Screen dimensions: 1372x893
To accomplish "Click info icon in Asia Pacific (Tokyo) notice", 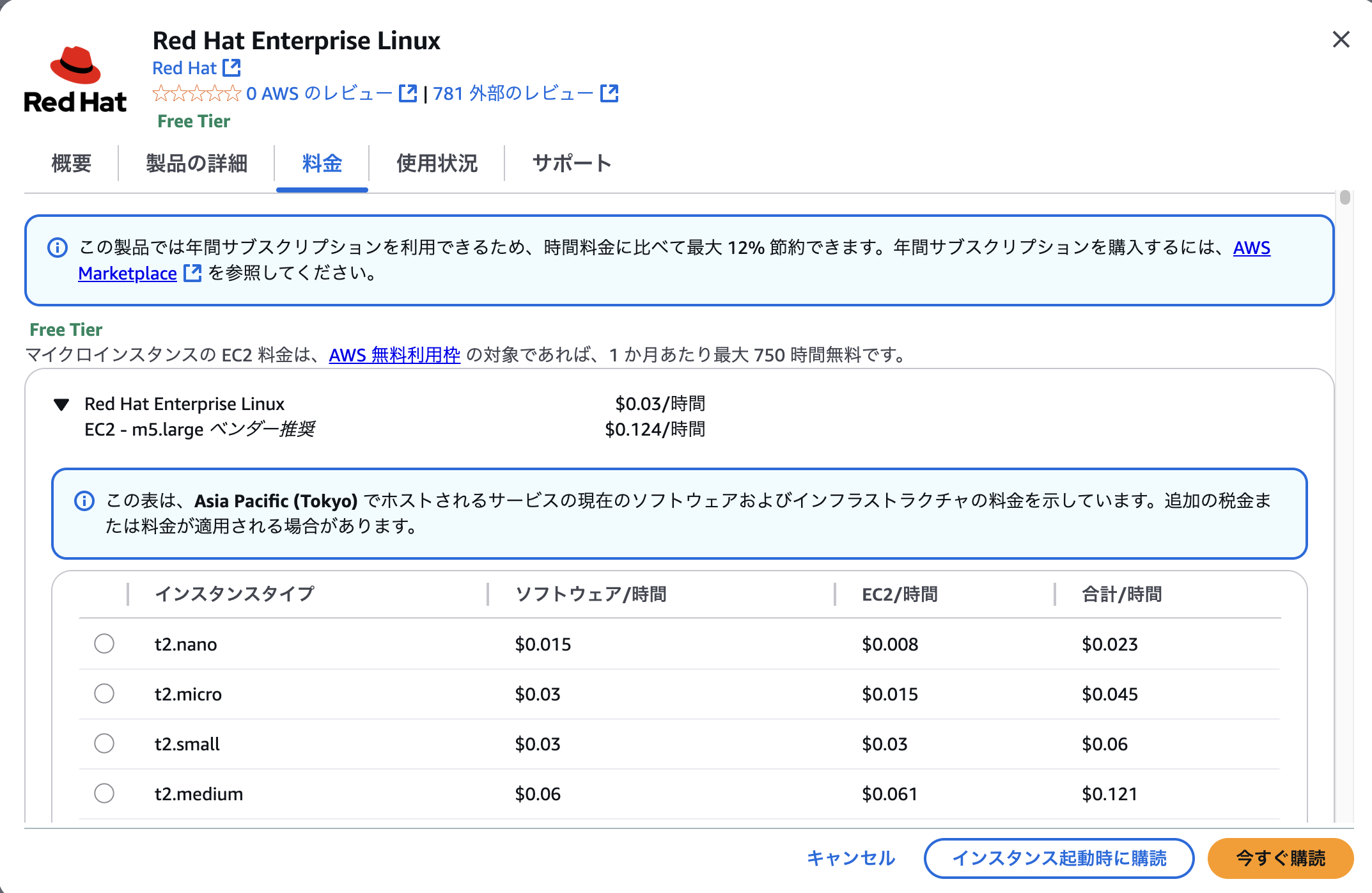I will 84,501.
